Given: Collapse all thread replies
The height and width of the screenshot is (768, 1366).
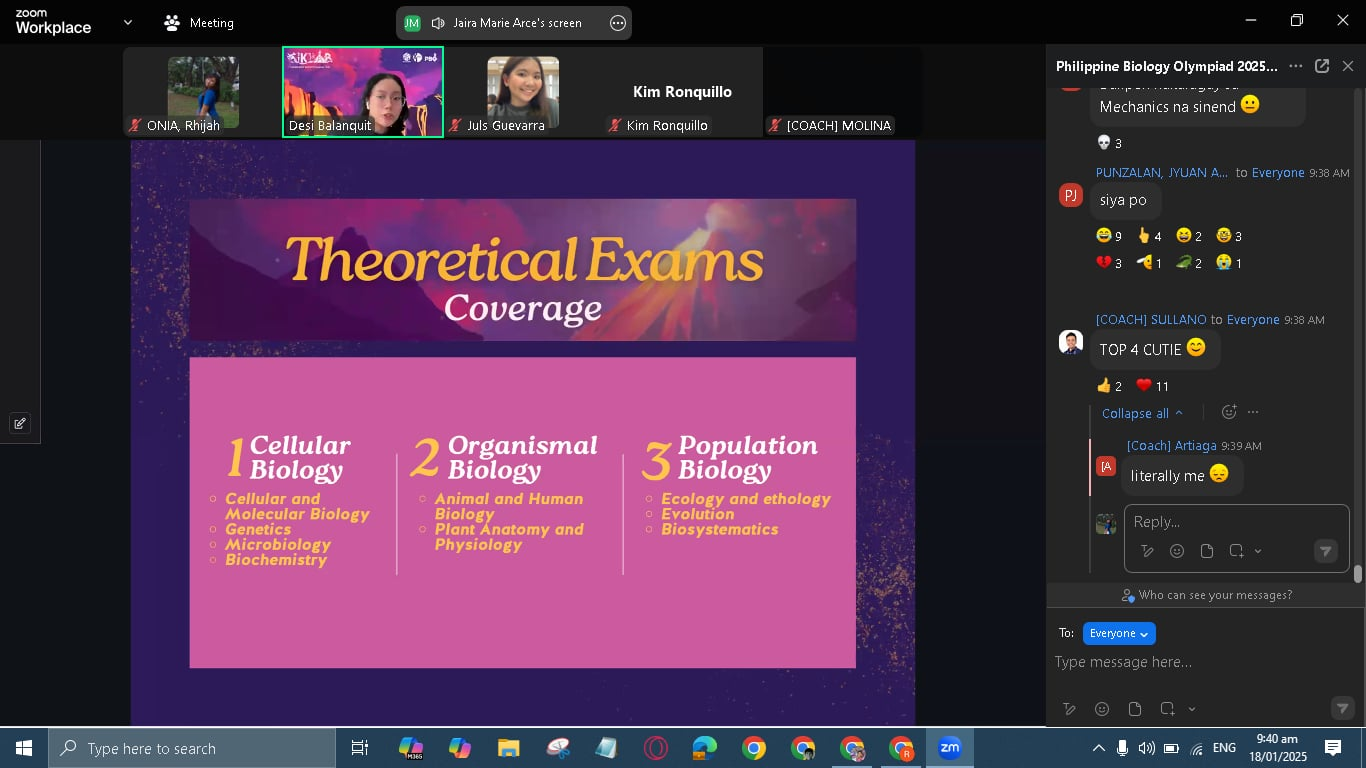Looking at the screenshot, I should tap(1142, 413).
